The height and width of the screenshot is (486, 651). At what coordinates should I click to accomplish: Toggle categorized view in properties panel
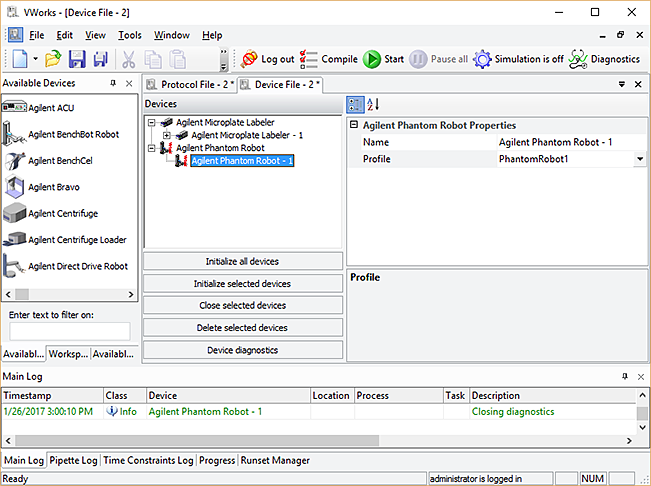pyautogui.click(x=355, y=104)
